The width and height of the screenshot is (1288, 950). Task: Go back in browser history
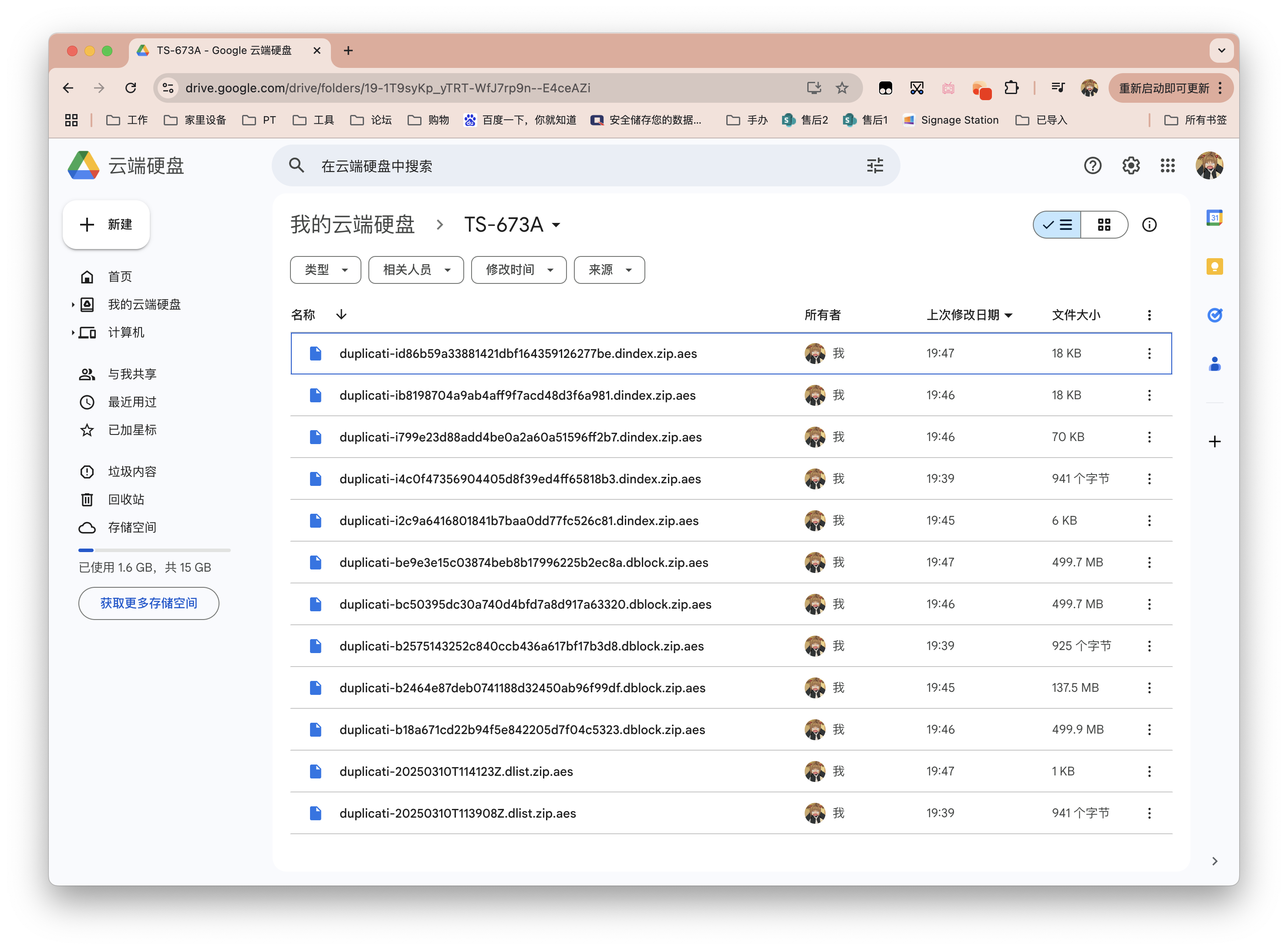[68, 88]
